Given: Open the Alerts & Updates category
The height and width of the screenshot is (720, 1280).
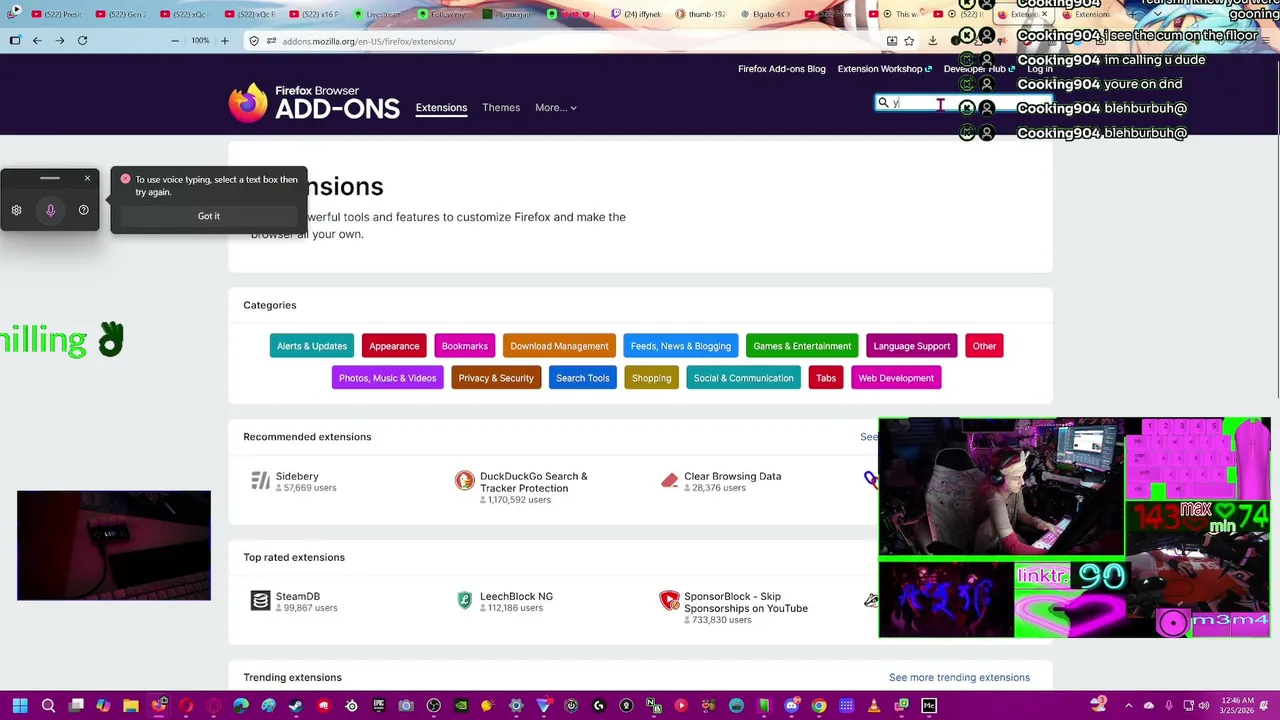Looking at the screenshot, I should point(312,346).
